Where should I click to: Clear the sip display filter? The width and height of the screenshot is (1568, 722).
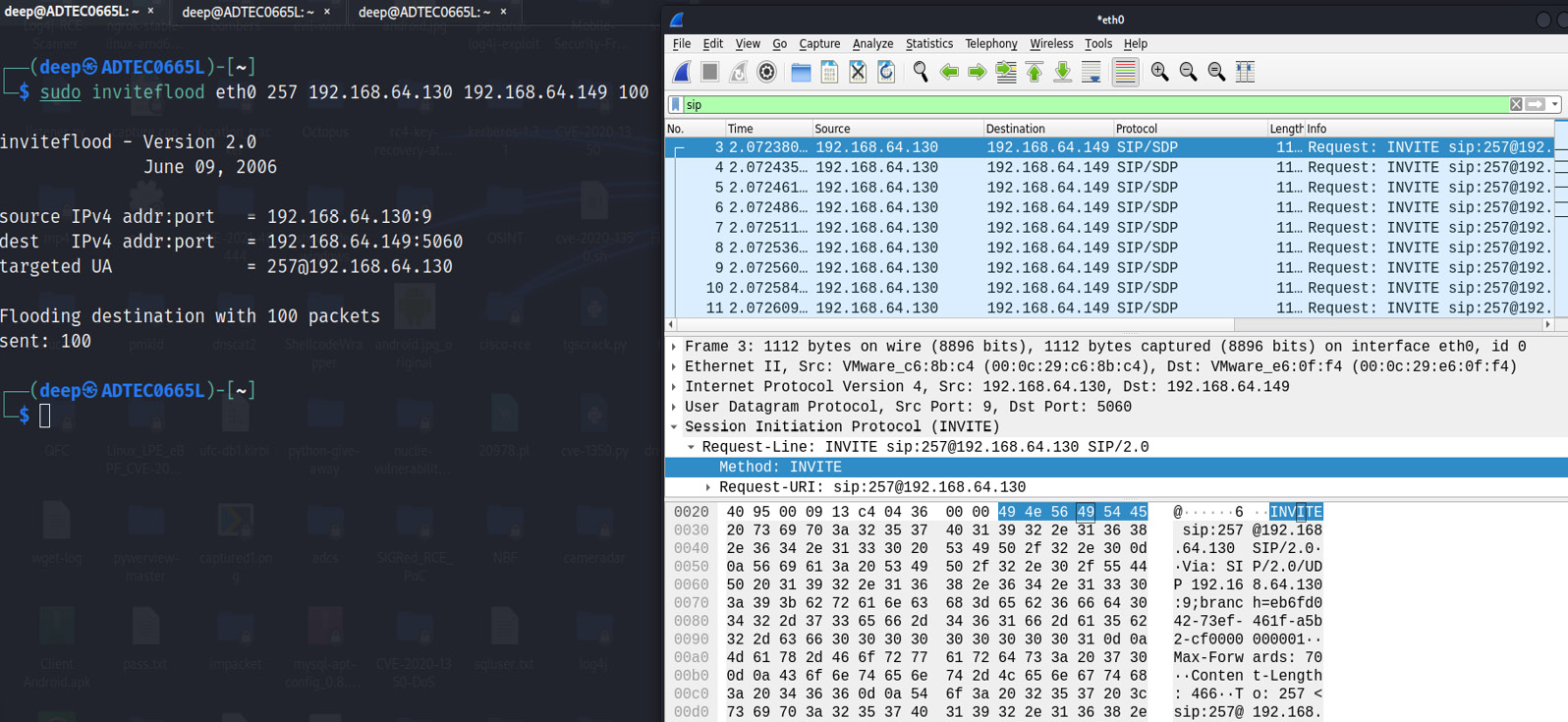(x=1516, y=104)
